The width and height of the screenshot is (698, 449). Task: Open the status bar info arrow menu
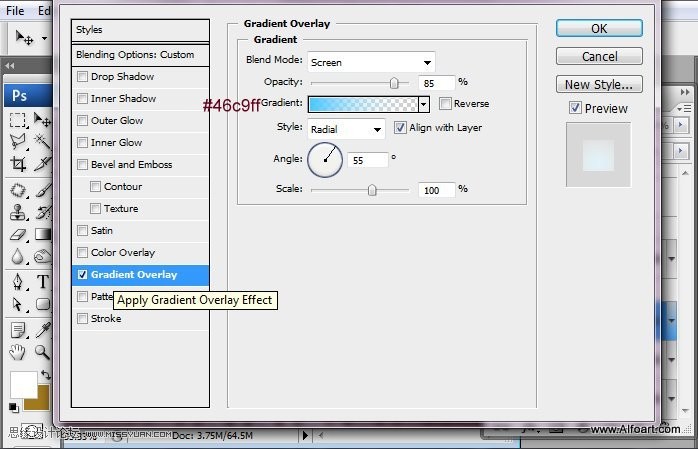click(305, 435)
